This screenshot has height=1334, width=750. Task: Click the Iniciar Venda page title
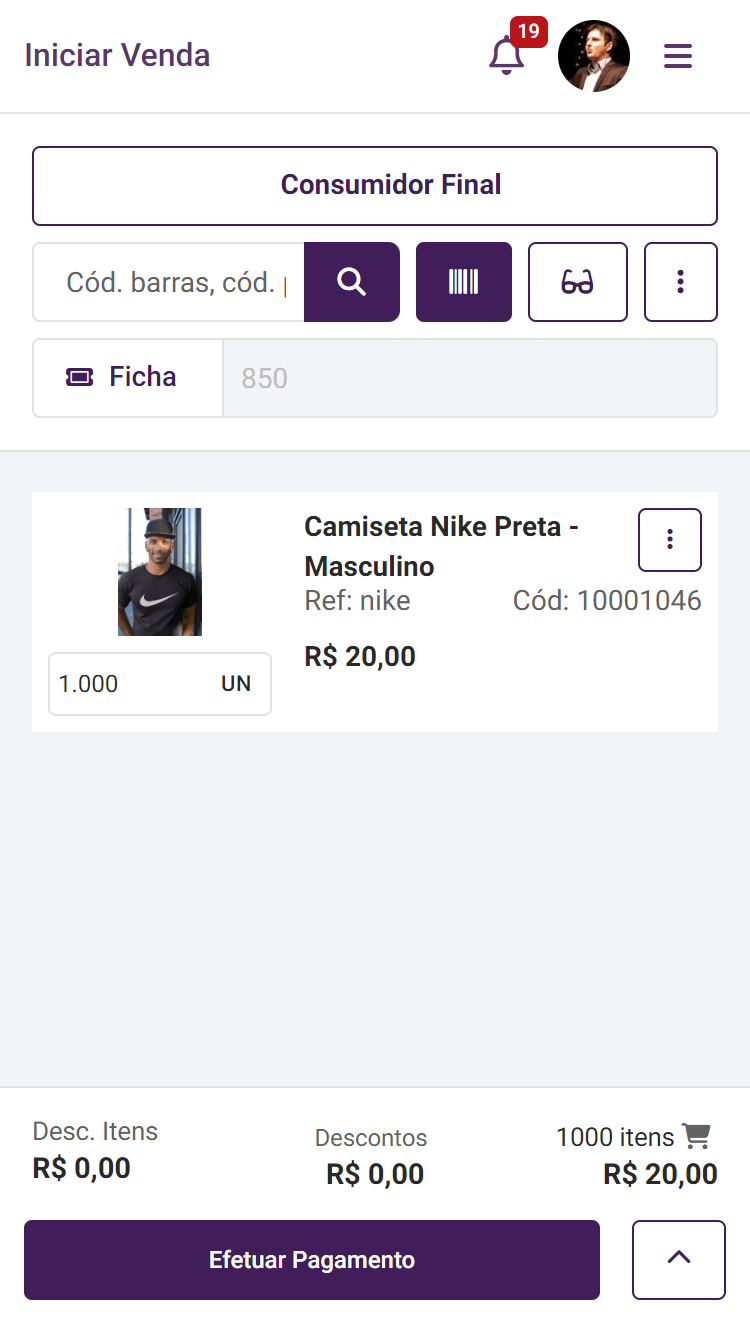click(117, 55)
